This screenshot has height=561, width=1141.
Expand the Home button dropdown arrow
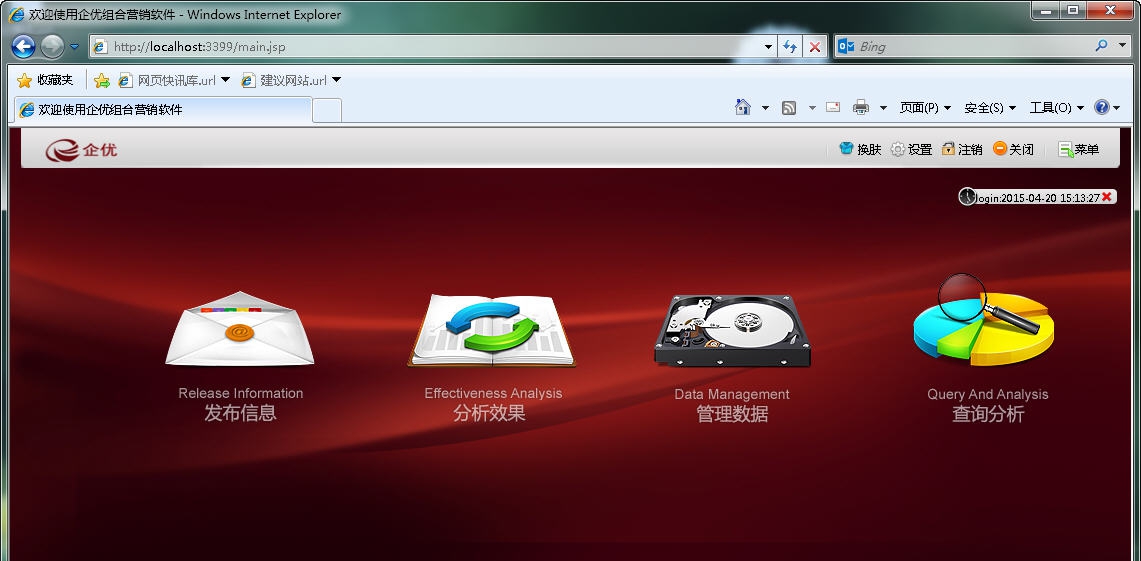click(765, 108)
